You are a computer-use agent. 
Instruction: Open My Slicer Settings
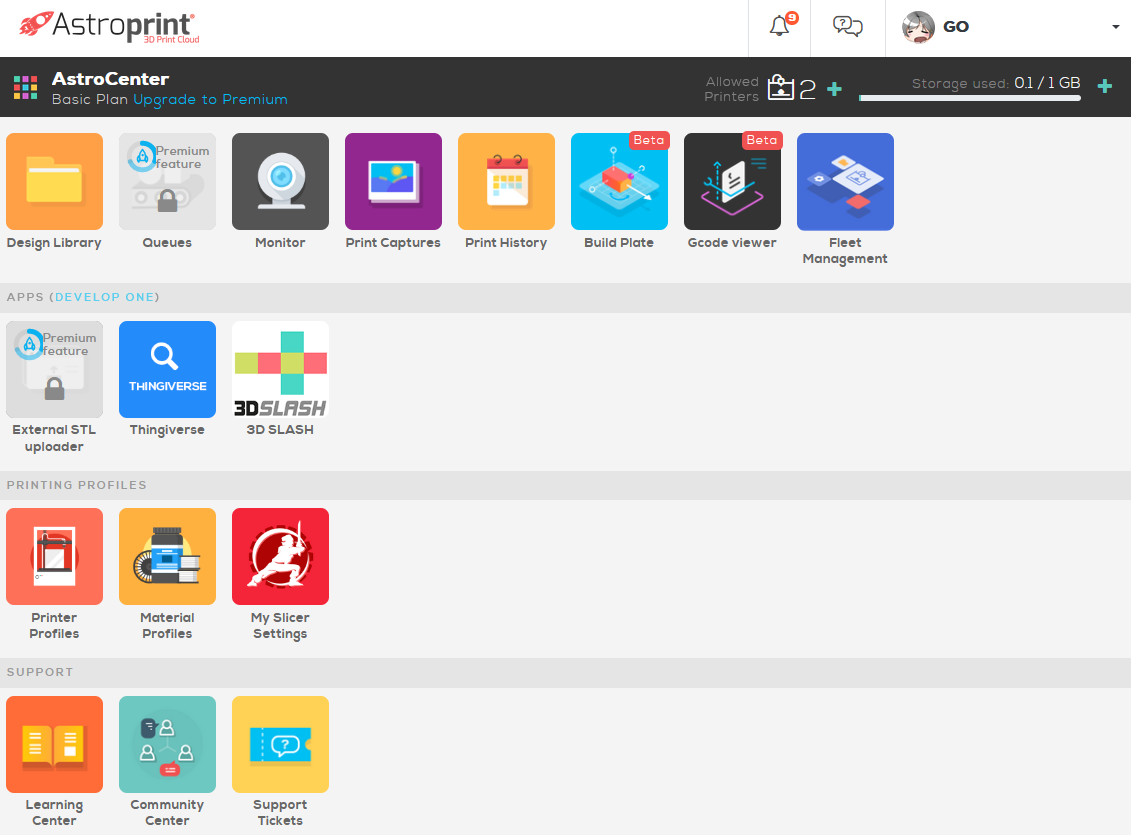coord(280,556)
